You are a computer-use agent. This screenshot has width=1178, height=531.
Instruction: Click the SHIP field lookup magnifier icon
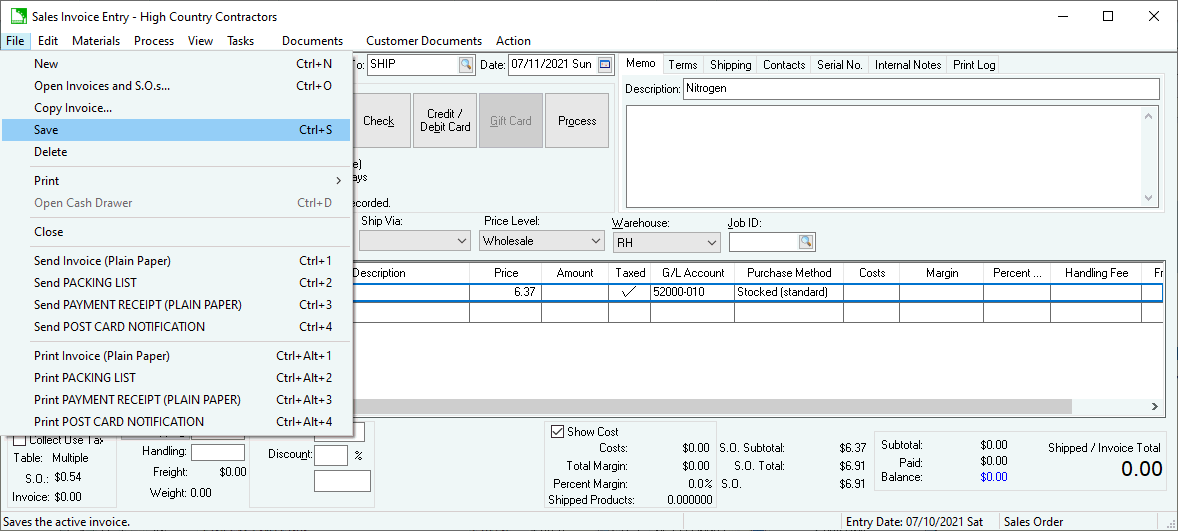coord(465,65)
